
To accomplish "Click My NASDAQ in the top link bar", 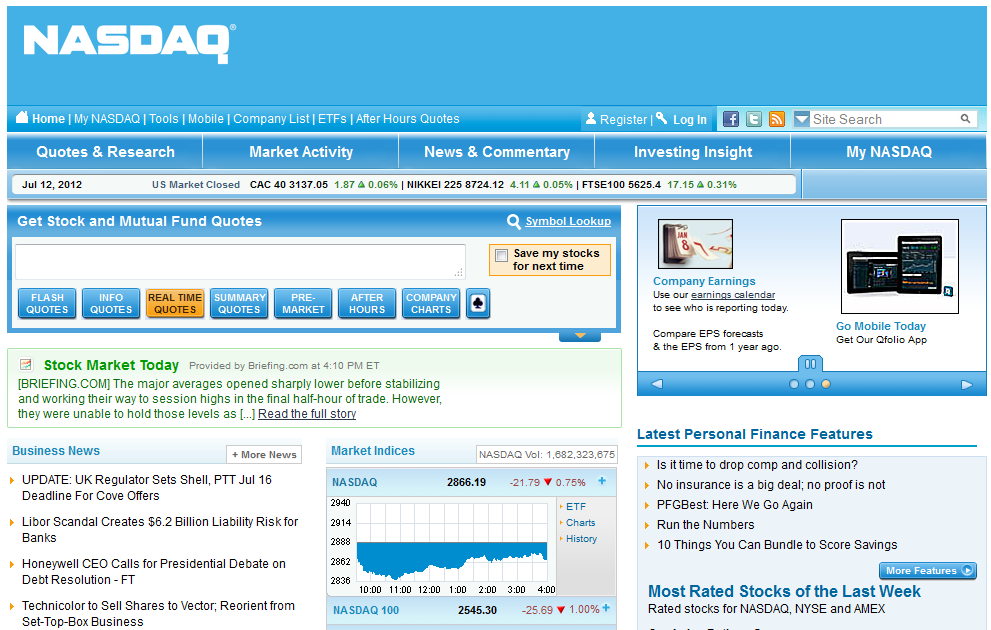I will 107,119.
